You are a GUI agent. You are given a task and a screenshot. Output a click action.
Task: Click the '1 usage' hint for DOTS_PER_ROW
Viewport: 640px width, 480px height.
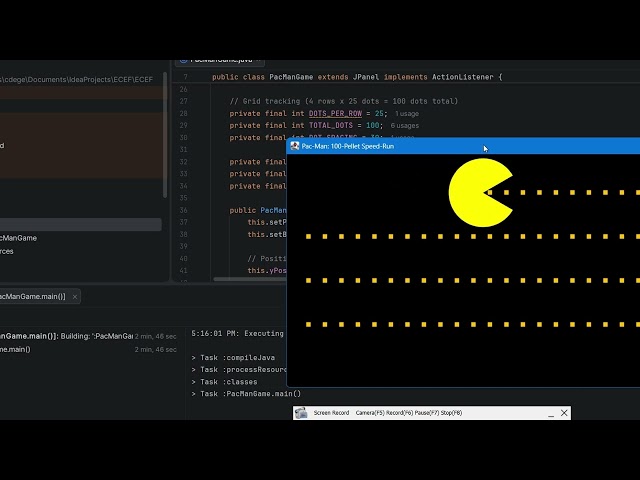[x=407, y=113]
